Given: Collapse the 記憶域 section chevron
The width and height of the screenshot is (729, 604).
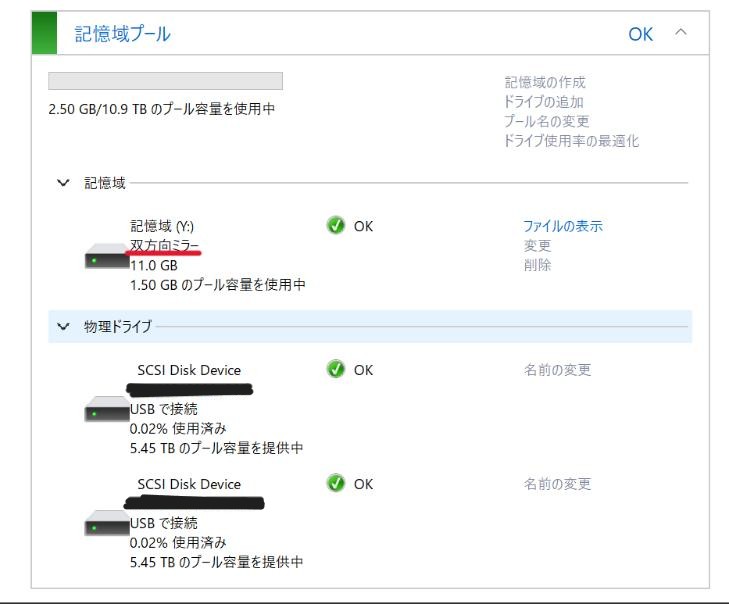Looking at the screenshot, I should (63, 183).
